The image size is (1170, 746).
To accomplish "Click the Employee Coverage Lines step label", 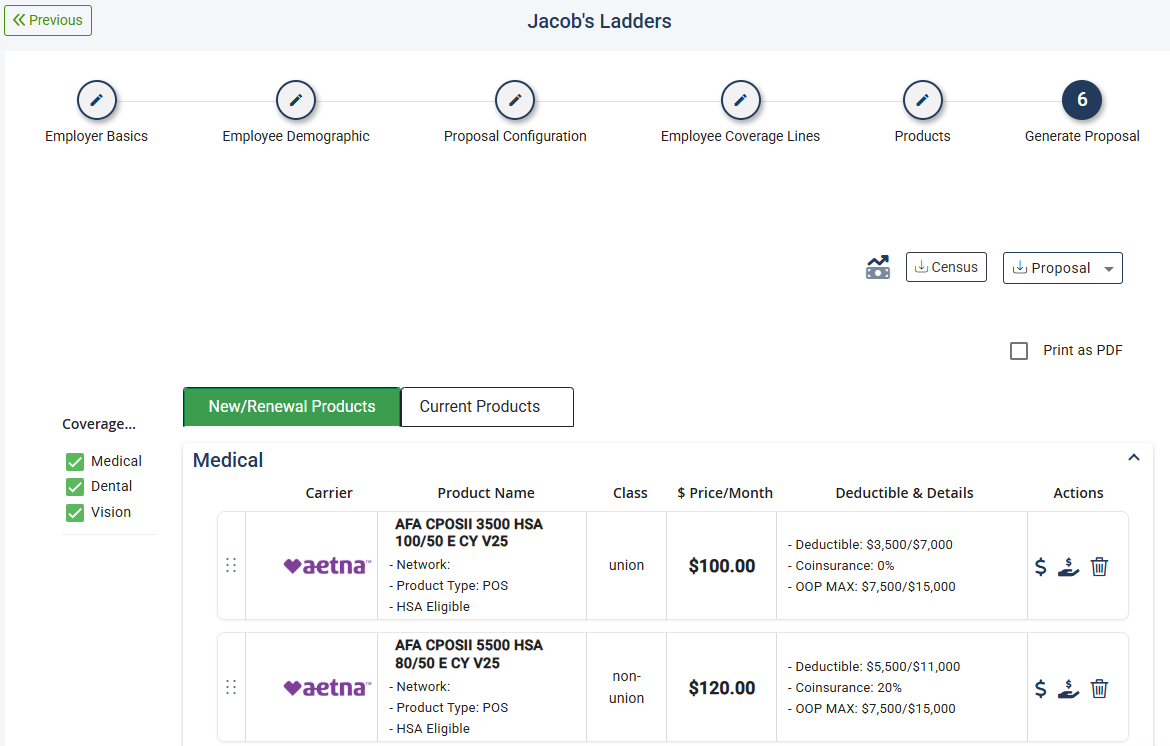I will tap(740, 137).
